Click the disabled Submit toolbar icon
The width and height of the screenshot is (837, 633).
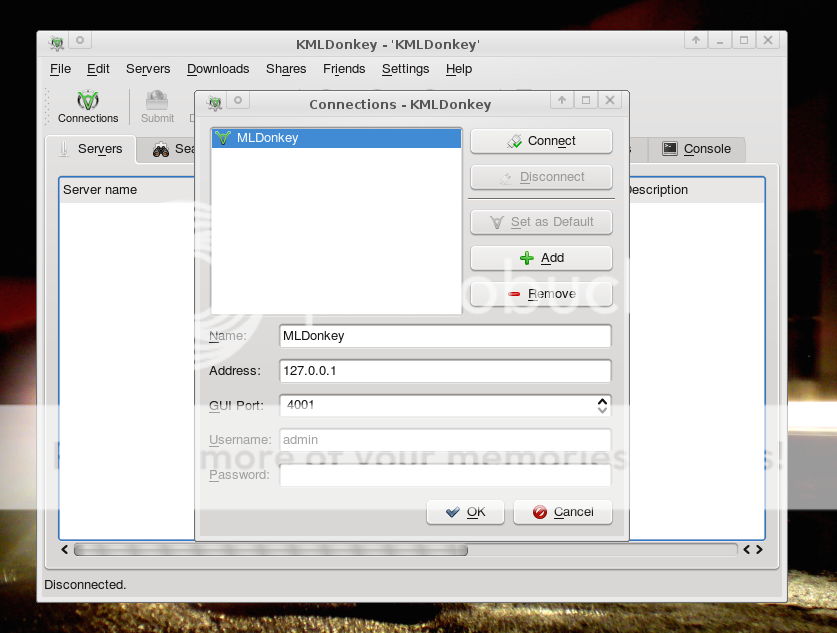point(157,107)
